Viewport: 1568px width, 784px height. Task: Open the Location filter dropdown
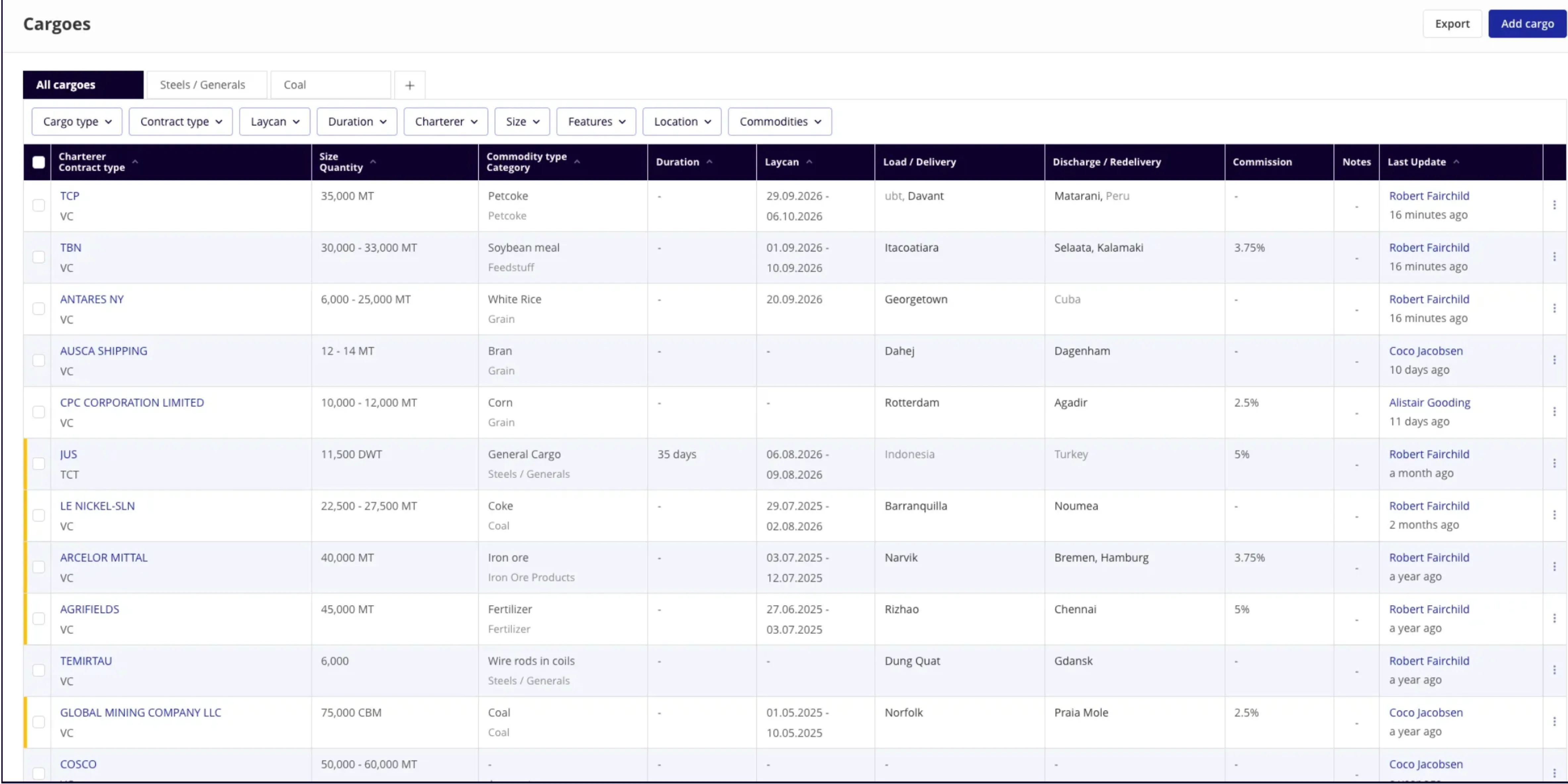point(682,122)
